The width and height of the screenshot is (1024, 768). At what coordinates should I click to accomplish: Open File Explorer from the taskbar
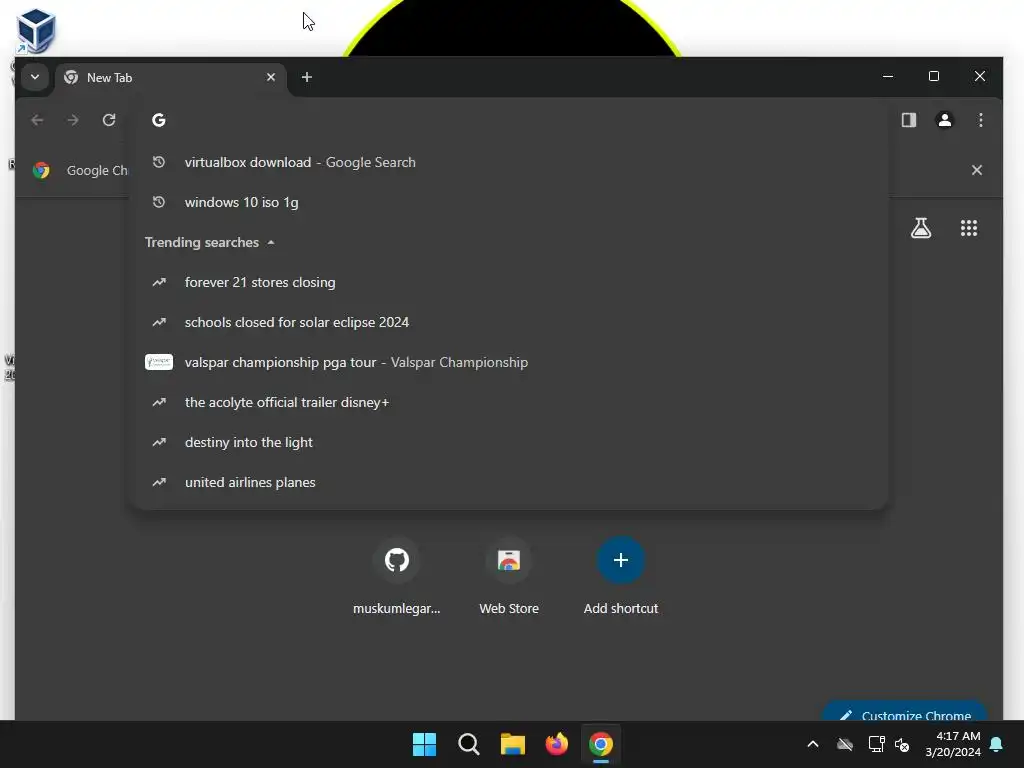513,744
